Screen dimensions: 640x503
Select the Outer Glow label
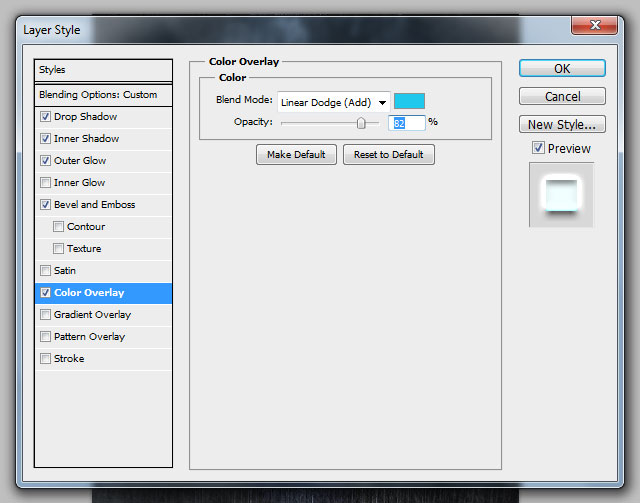[80, 161]
